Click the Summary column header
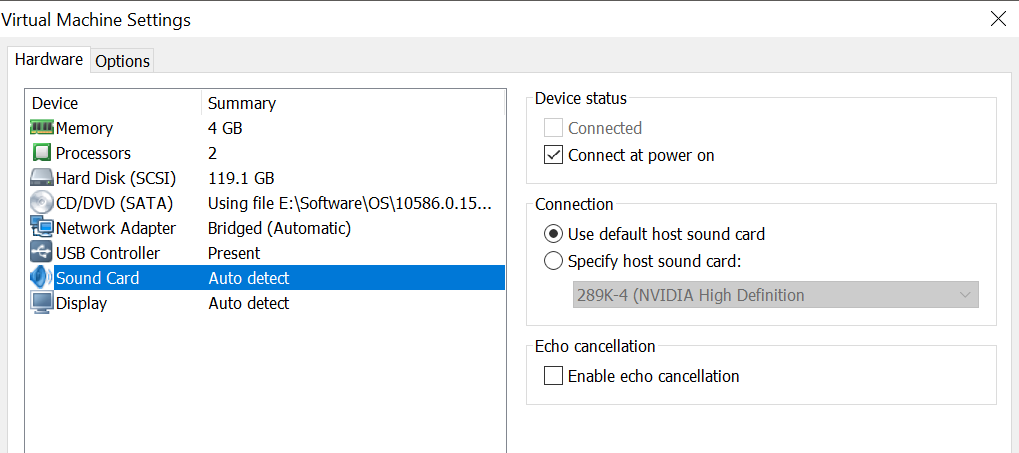1019x453 pixels. (241, 103)
